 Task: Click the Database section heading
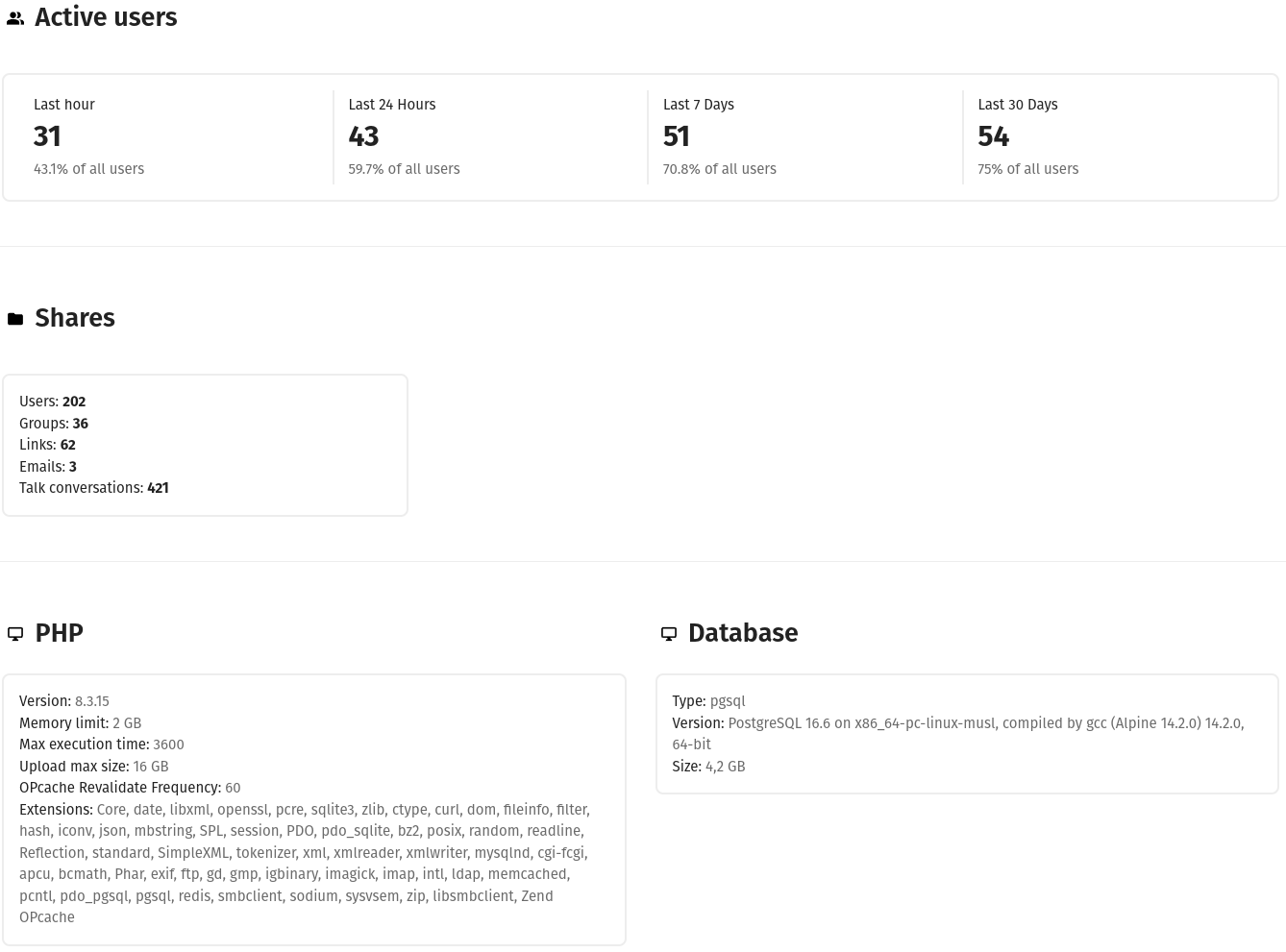[742, 633]
